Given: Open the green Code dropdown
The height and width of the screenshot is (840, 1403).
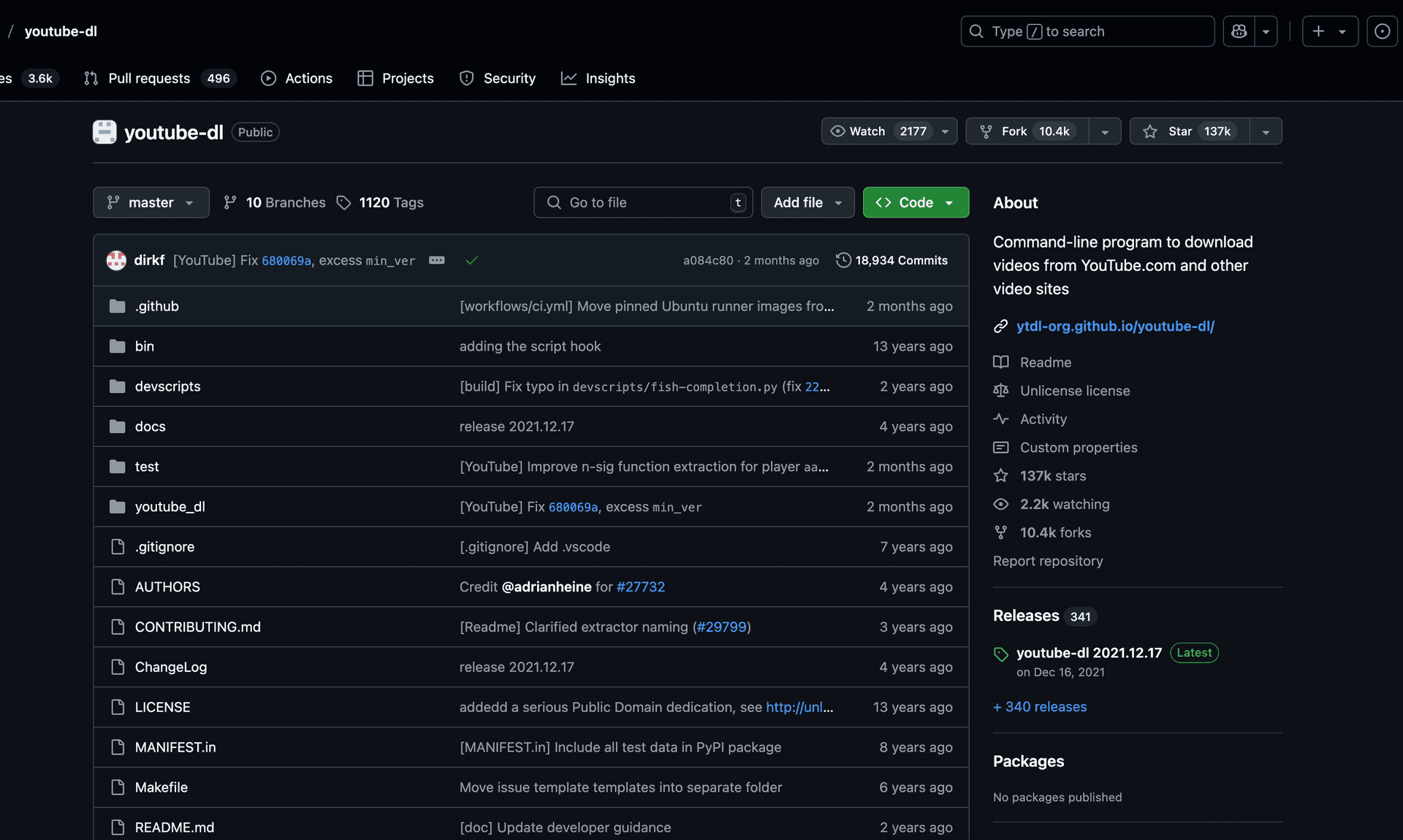Looking at the screenshot, I should click(x=915, y=202).
